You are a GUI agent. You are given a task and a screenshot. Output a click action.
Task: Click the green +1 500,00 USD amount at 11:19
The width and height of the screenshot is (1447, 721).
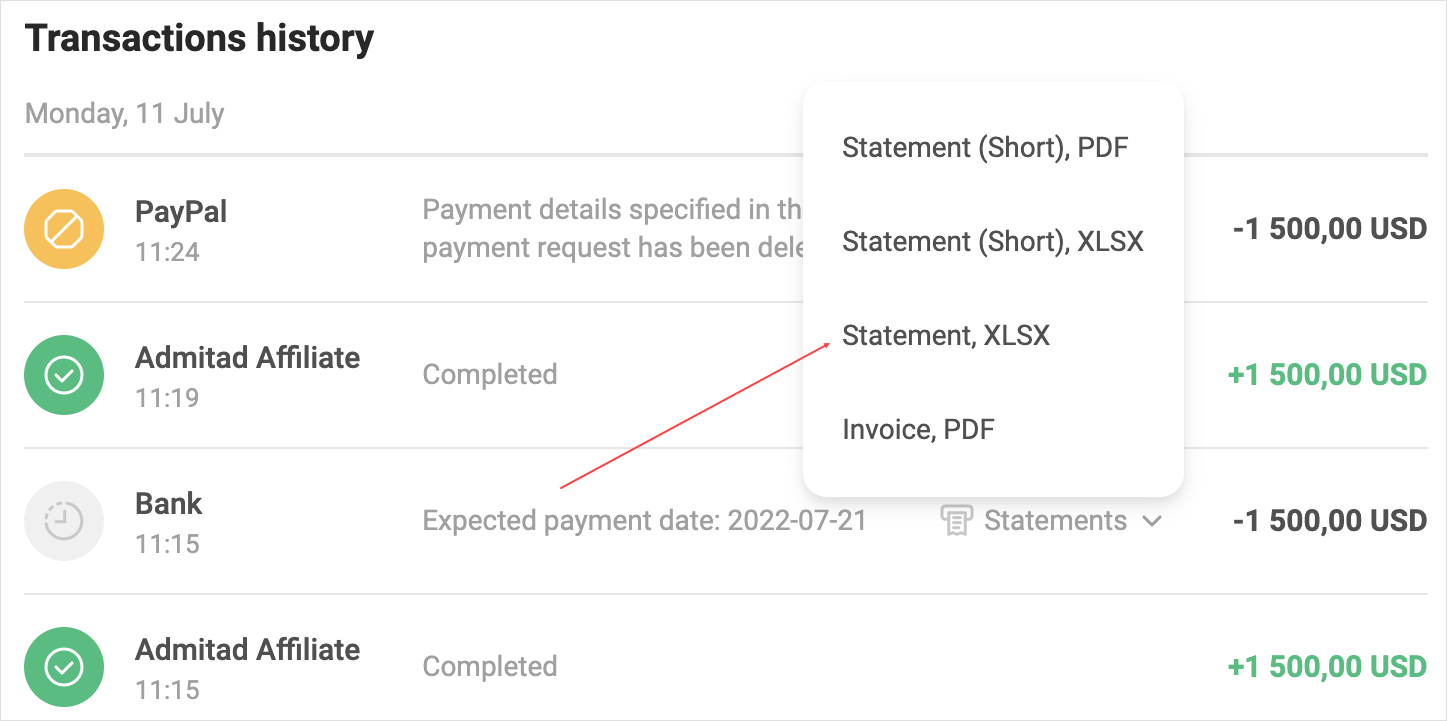[1326, 375]
